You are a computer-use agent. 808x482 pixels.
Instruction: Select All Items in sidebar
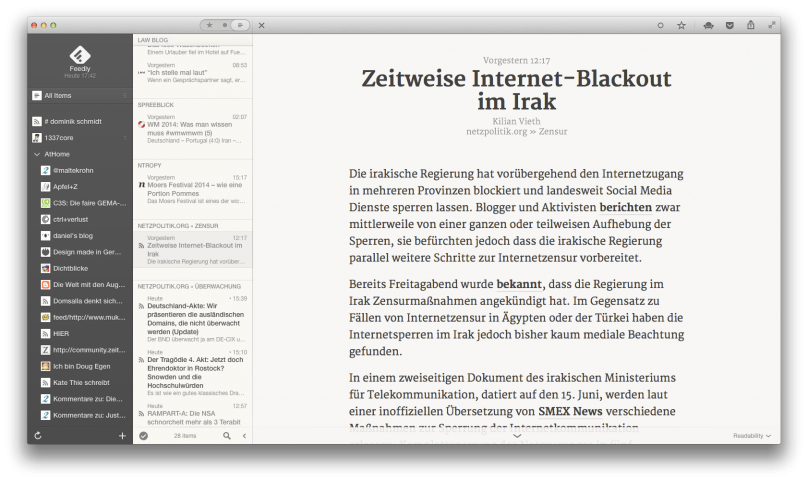click(58, 95)
